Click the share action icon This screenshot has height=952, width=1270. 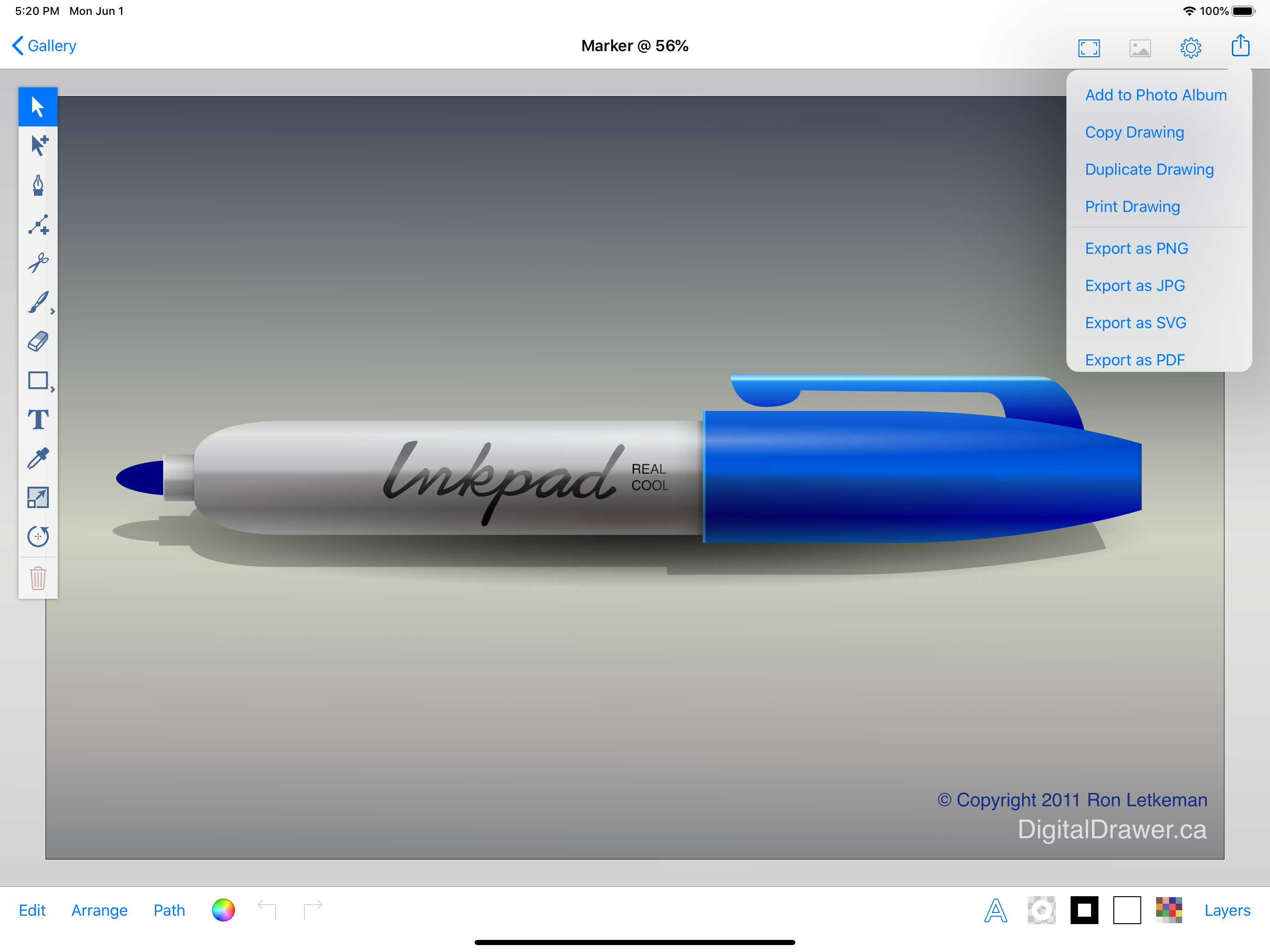click(1241, 46)
